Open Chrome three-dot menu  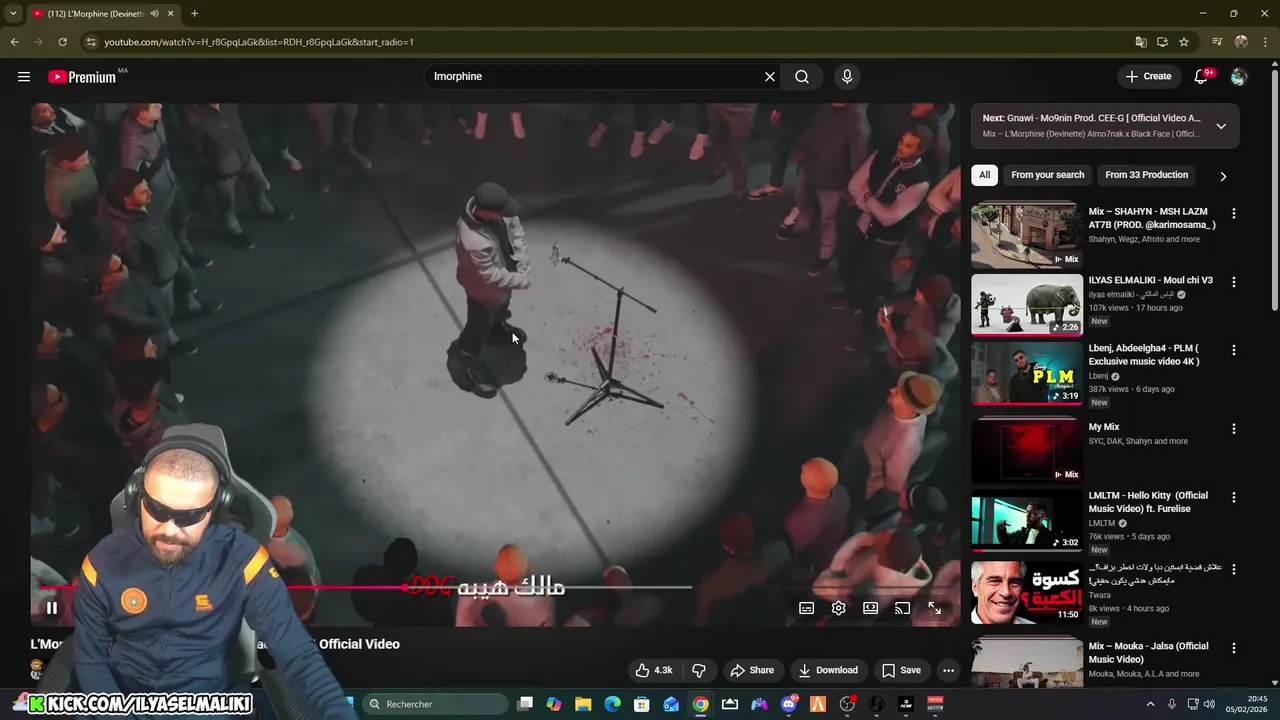[x=1264, y=42]
